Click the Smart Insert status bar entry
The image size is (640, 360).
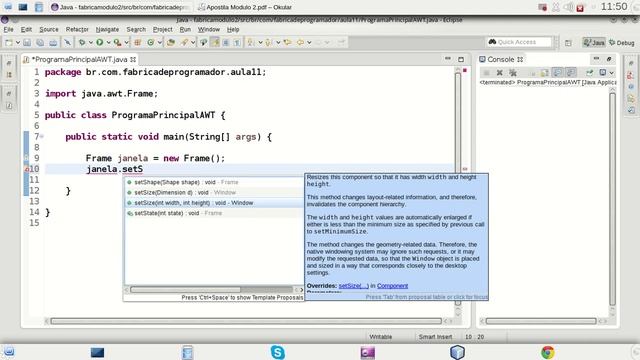pos(435,337)
